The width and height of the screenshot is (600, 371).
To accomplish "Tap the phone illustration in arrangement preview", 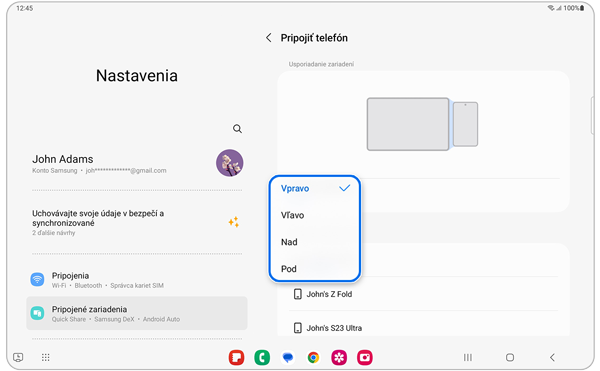I will pos(465,124).
